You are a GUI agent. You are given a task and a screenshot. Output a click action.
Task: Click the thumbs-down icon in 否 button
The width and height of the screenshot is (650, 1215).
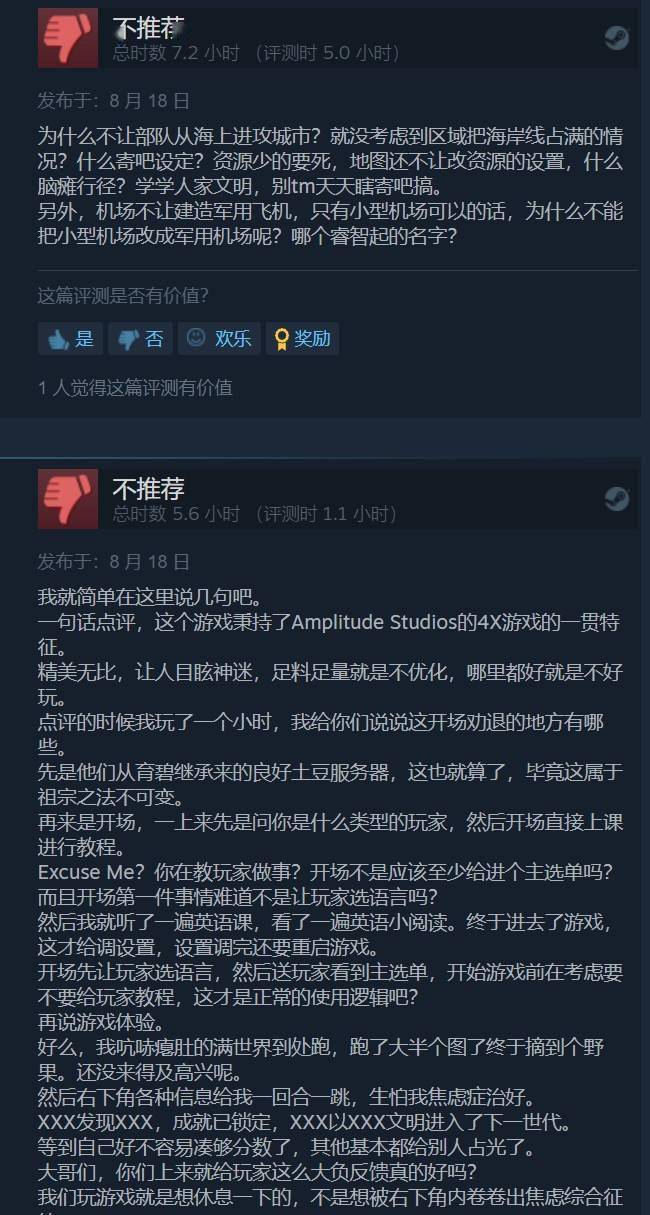pos(128,340)
